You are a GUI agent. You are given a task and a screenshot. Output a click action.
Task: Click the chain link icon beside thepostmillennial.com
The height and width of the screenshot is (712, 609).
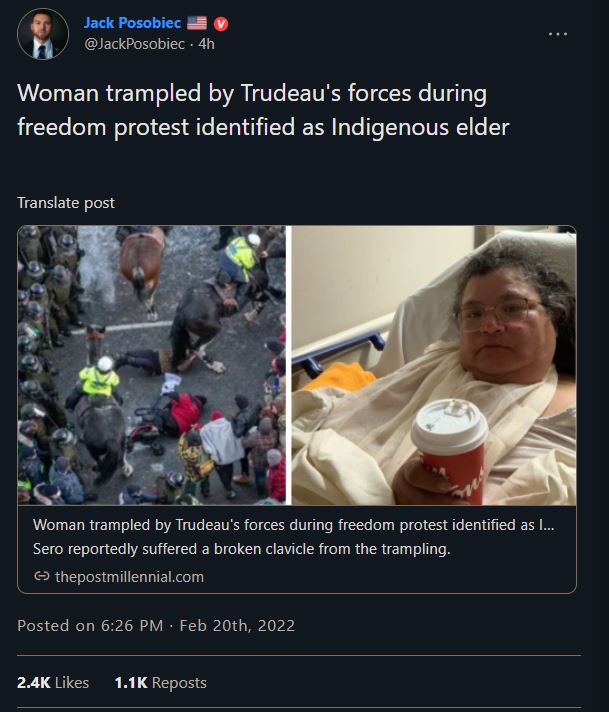(x=42, y=576)
